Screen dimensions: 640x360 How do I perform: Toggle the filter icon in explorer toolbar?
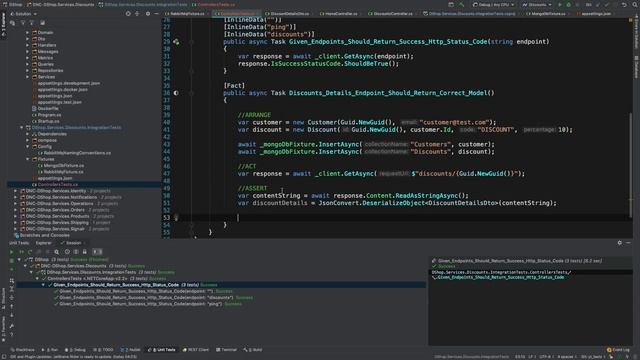click(x=23, y=23)
